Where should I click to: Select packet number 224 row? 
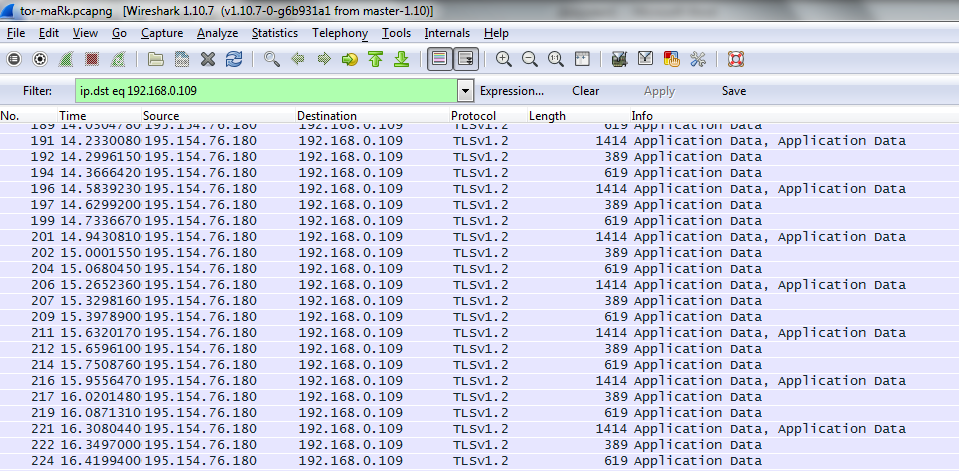(x=480, y=461)
